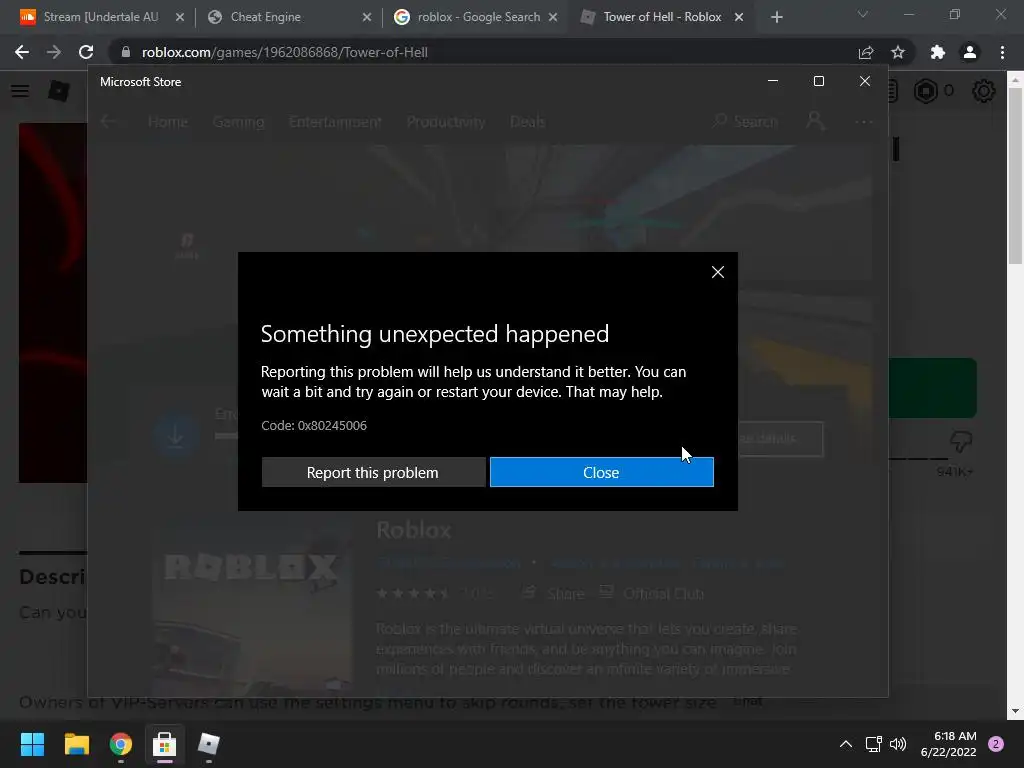
Task: Click Roblox taskbar icon
Action: coord(208,744)
